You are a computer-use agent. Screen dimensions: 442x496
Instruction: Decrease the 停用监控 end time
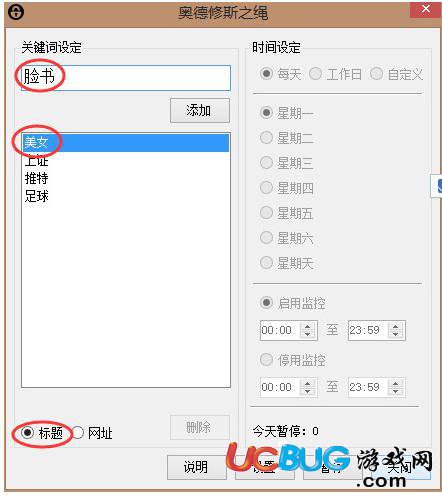click(x=395, y=391)
